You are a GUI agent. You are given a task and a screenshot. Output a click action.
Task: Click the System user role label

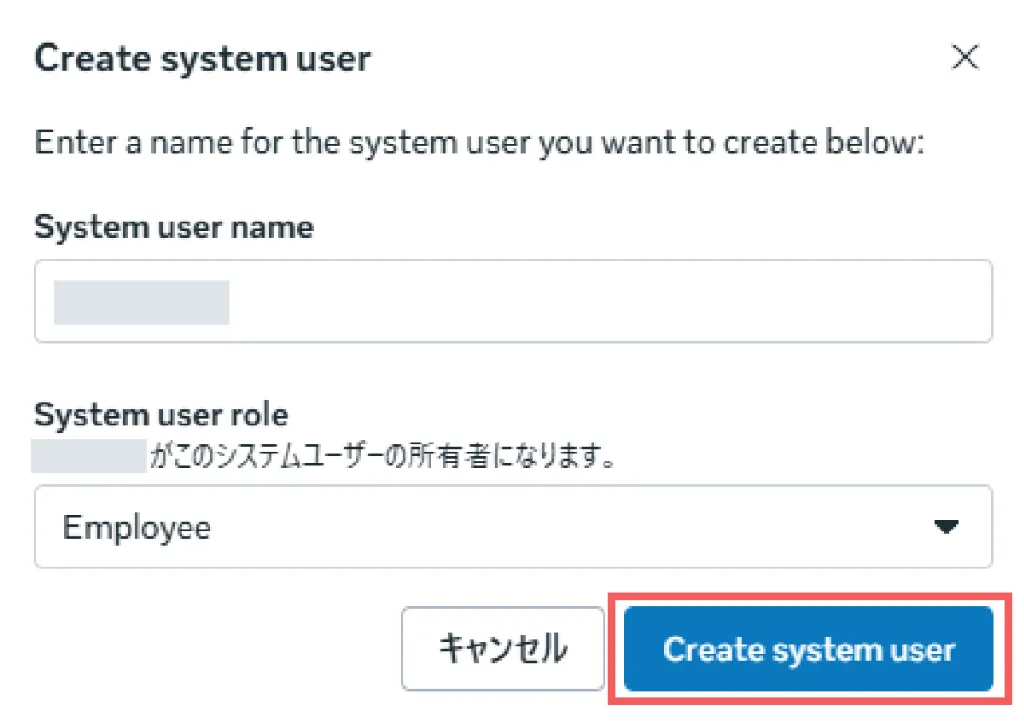pos(161,413)
